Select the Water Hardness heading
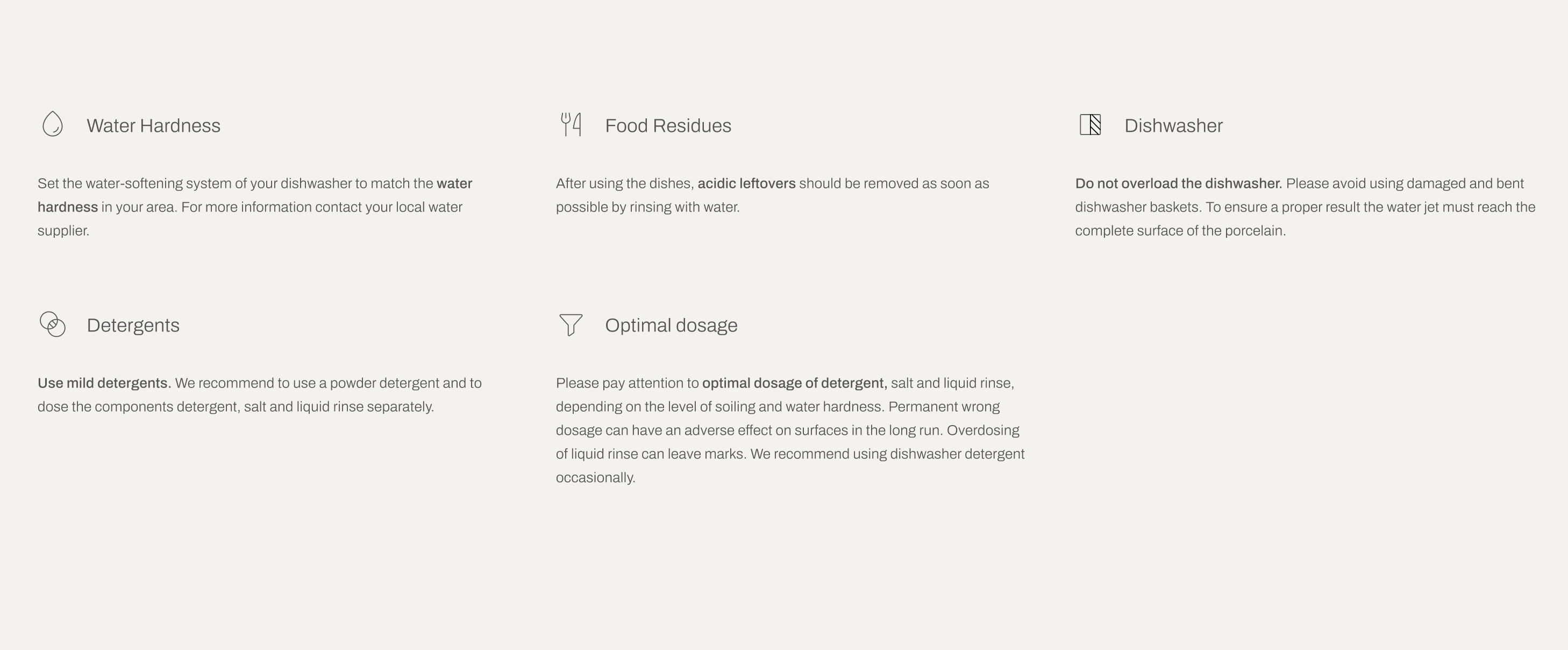This screenshot has height=650, width=1568. coord(153,125)
